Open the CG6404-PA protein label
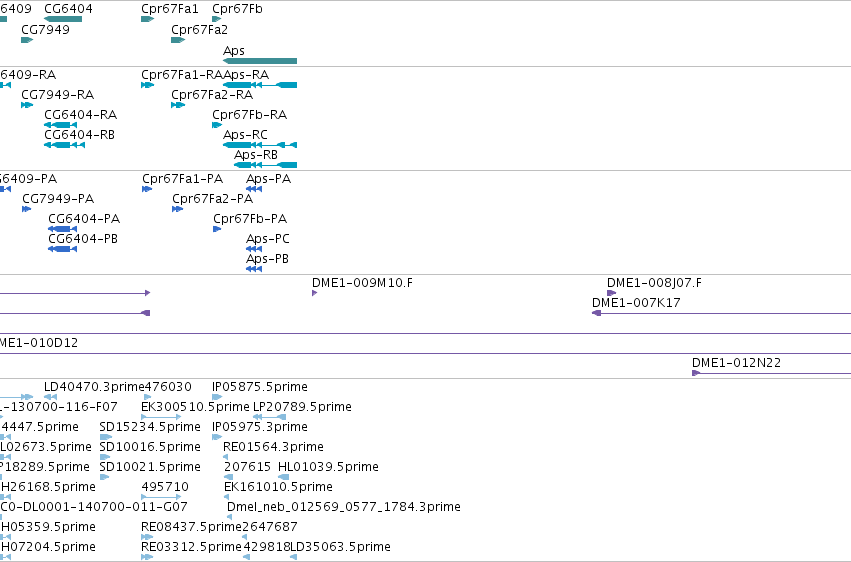851x562 pixels. pos(84,219)
